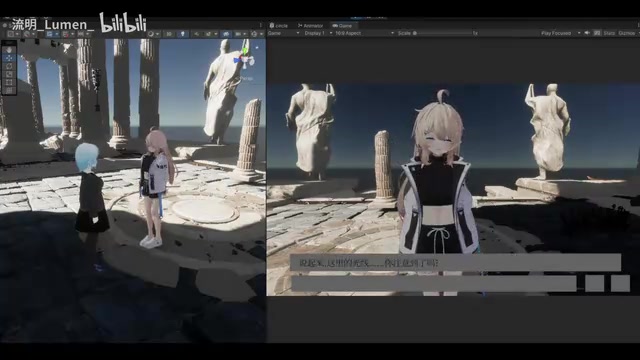Open the tool handle position dropdown
This screenshot has width=640, height=360.
pyautogui.click(x=13, y=34)
